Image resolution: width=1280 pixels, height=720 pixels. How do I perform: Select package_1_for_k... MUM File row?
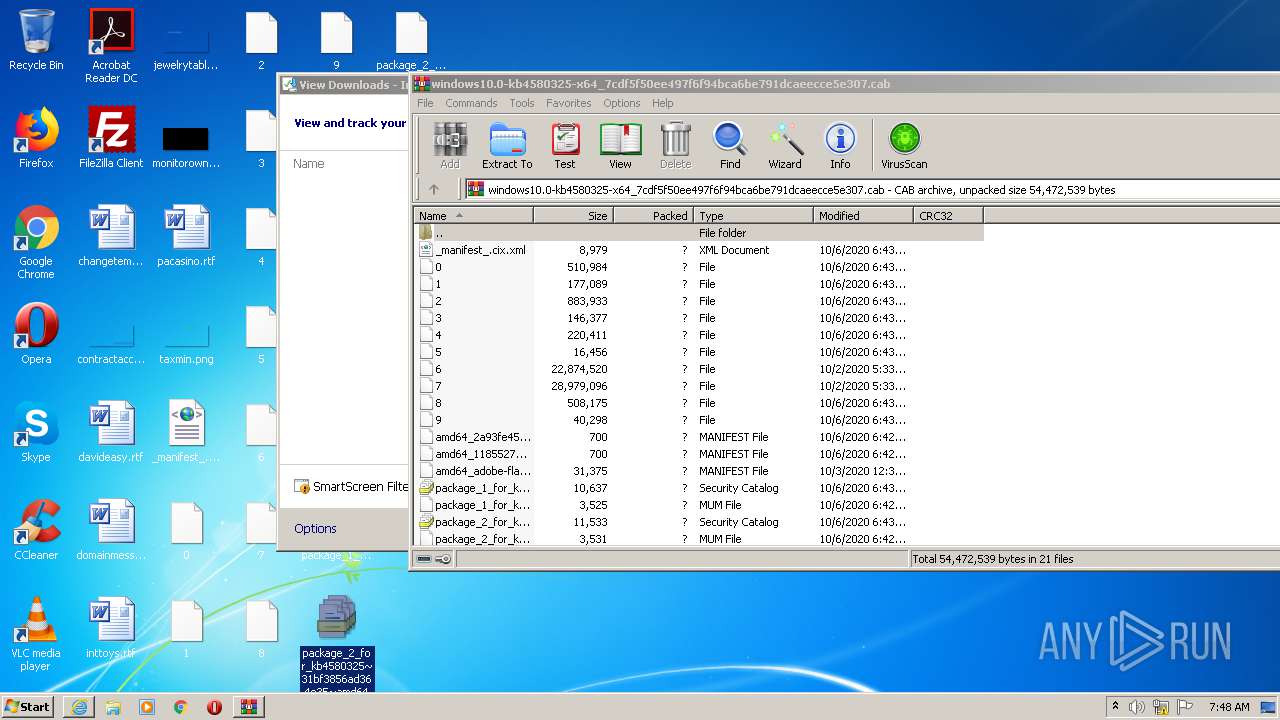(x=698, y=505)
